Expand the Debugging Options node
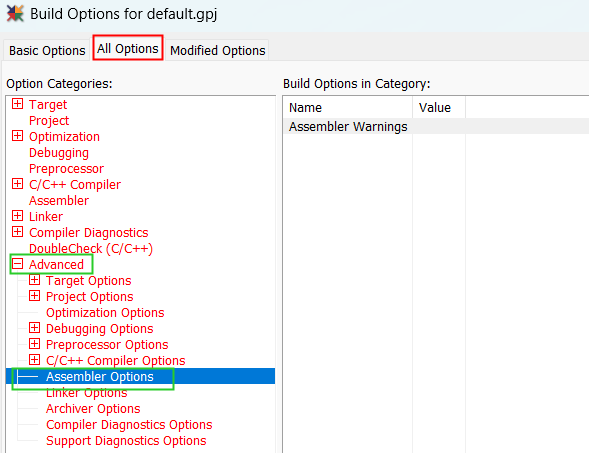 pyautogui.click(x=35, y=328)
